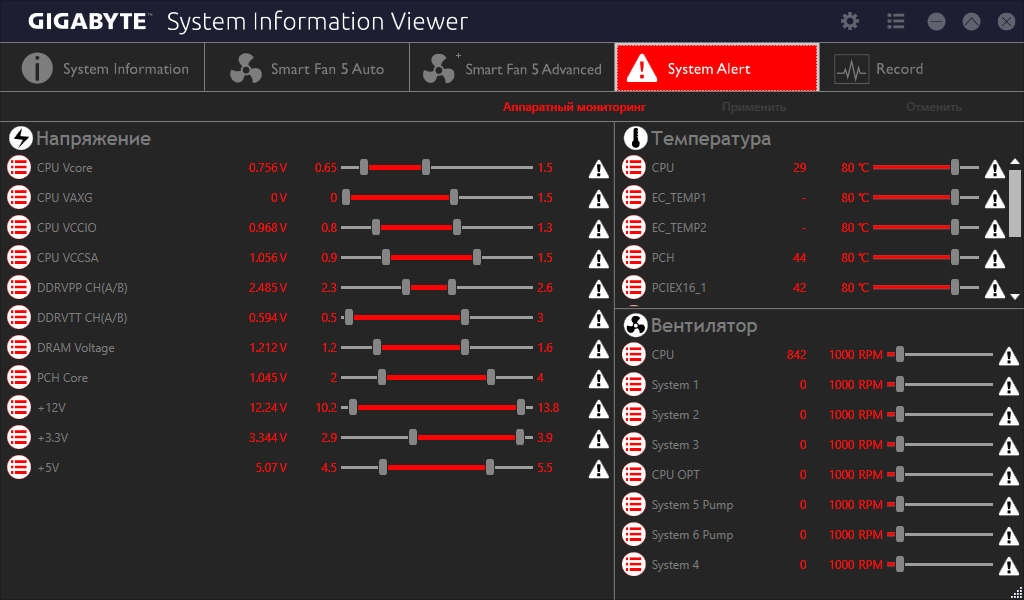This screenshot has height=600, width=1024.
Task: Toggle the alert warning triangle for +5V
Action: tap(599, 468)
